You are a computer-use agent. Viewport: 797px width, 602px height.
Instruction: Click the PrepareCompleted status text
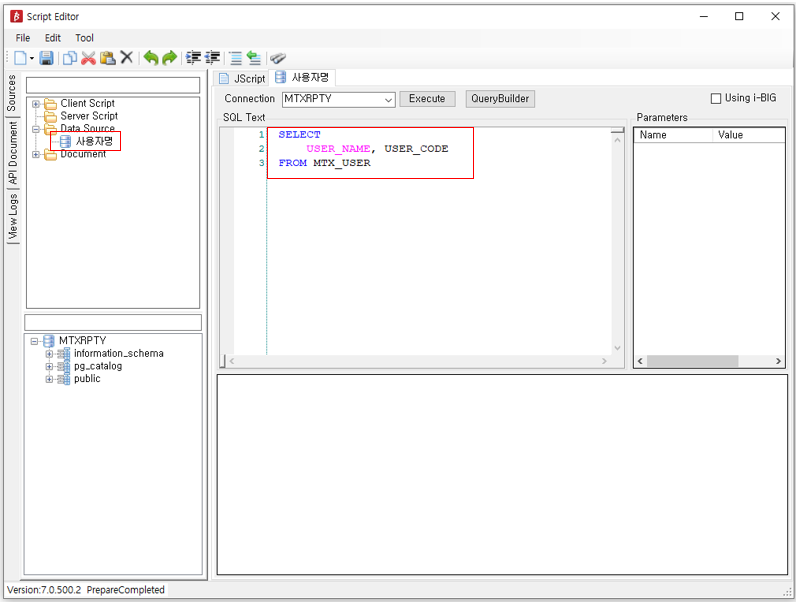[126, 590]
